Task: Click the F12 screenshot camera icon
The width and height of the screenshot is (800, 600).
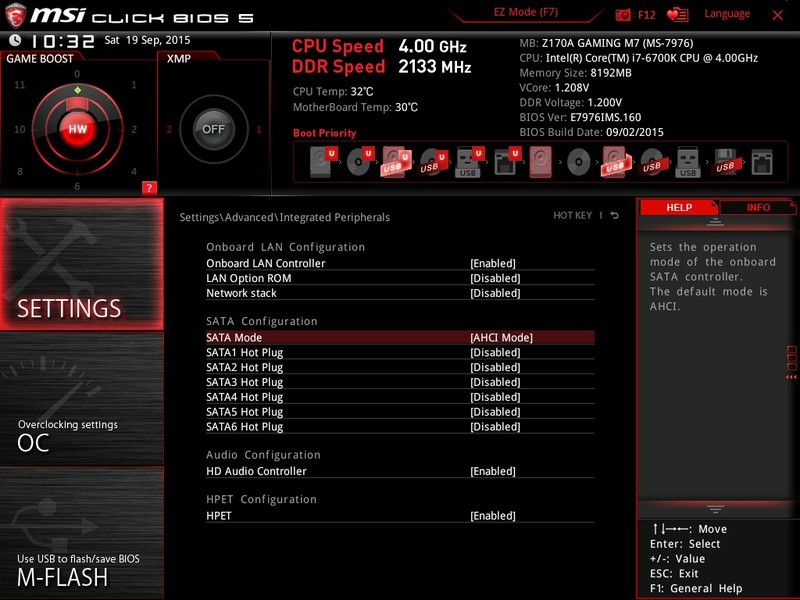Action: point(623,13)
